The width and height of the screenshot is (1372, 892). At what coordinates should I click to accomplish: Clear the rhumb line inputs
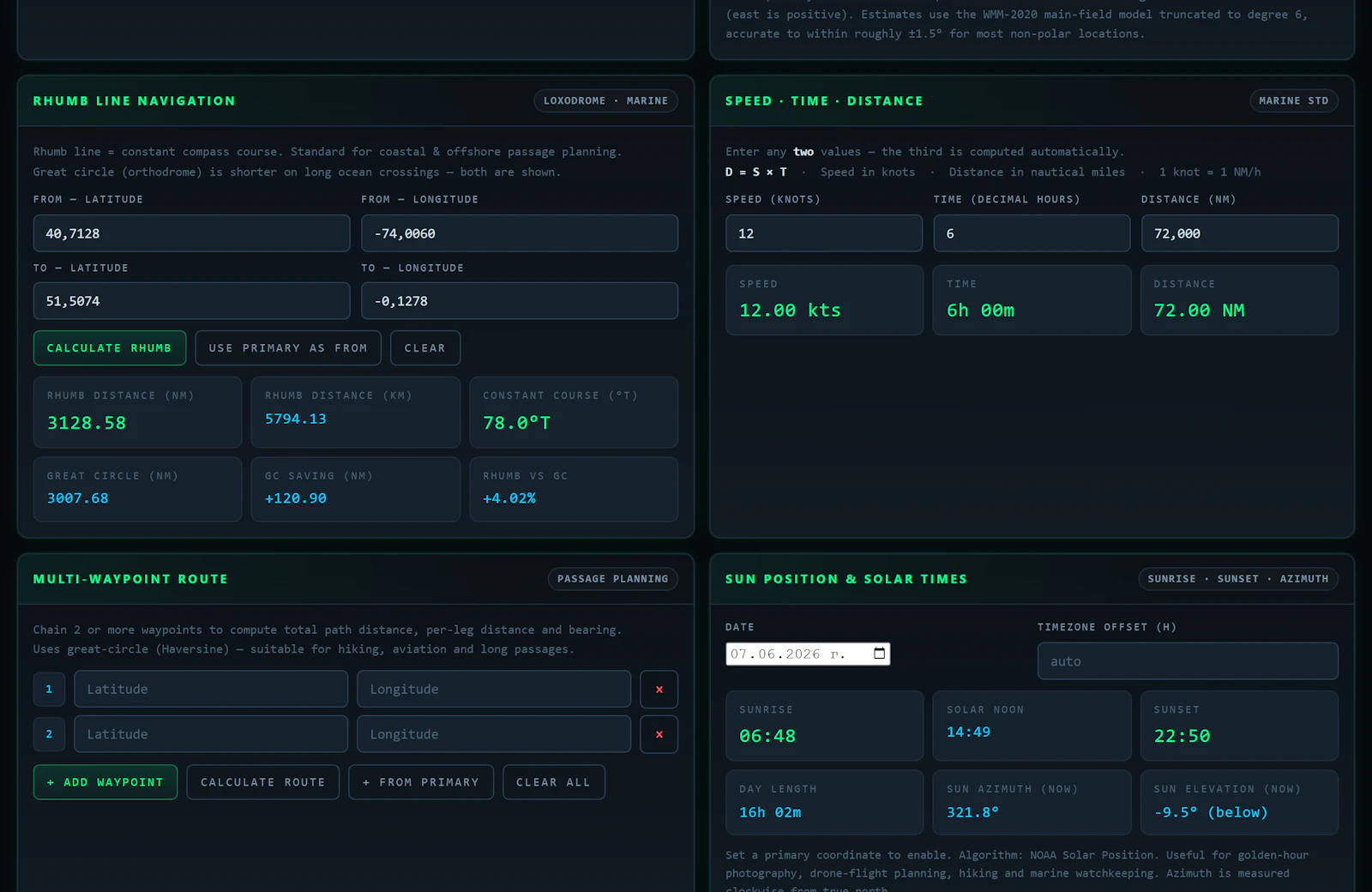pyautogui.click(x=425, y=347)
